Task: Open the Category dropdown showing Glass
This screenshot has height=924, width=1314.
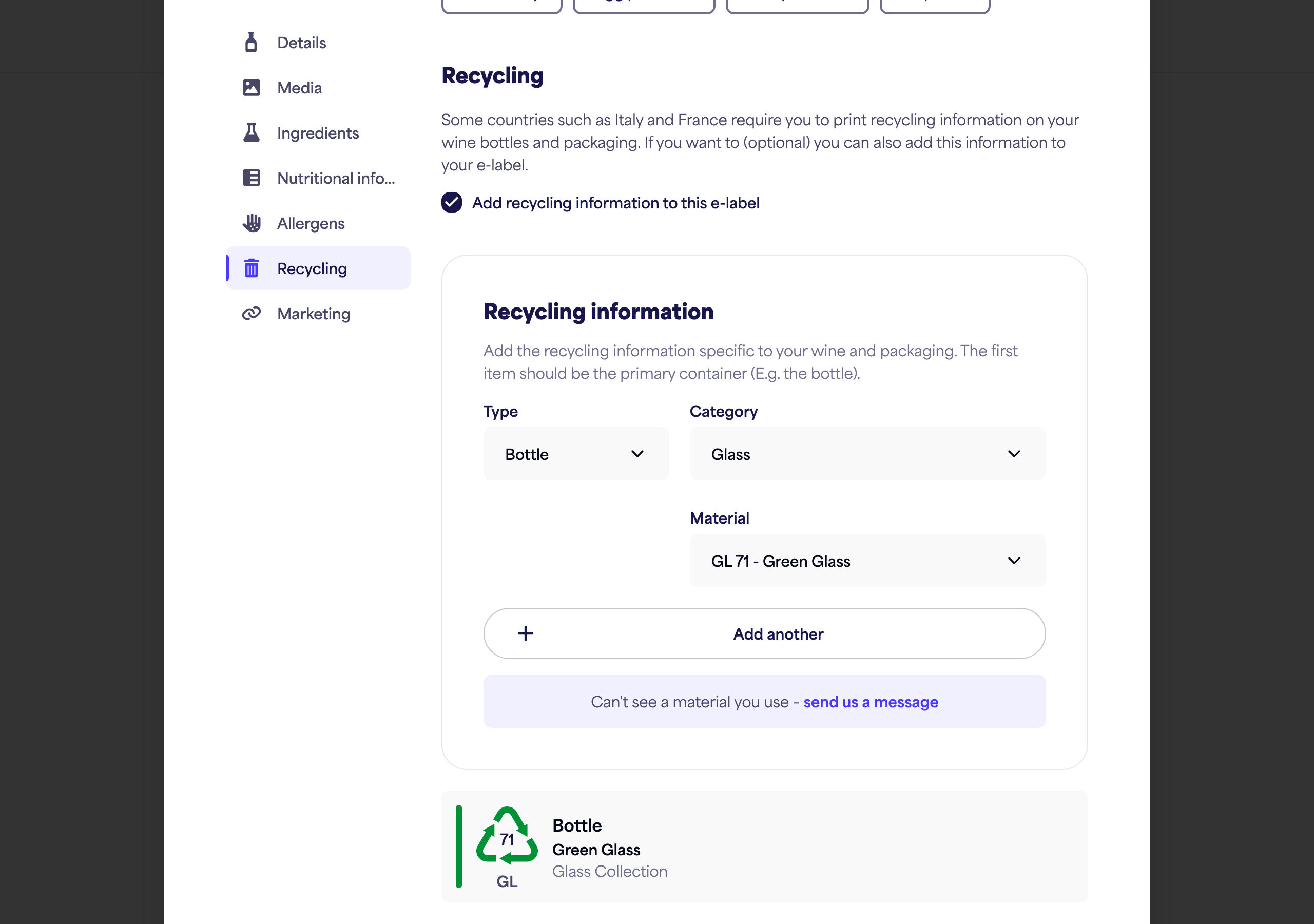Action: (x=867, y=454)
